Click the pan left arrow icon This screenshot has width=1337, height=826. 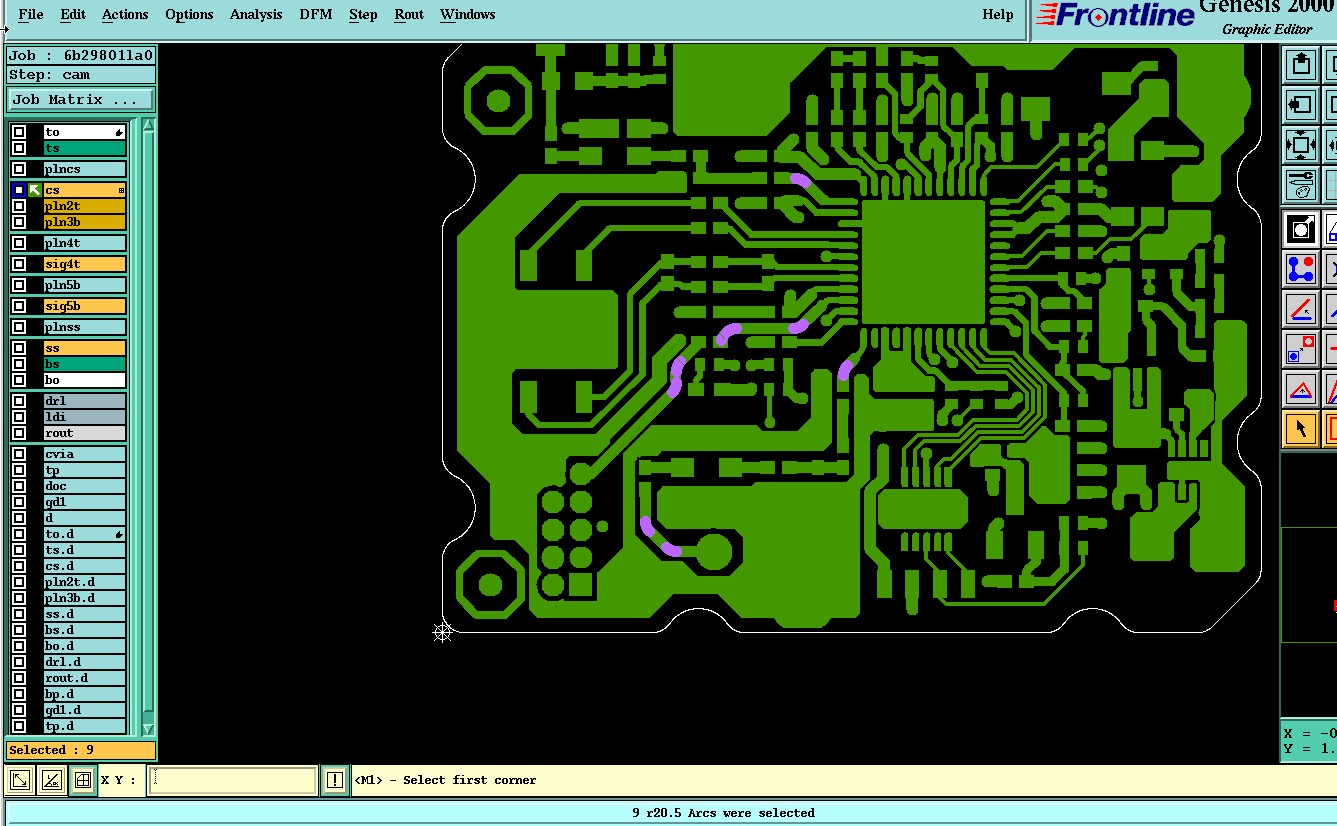pos(1300,105)
